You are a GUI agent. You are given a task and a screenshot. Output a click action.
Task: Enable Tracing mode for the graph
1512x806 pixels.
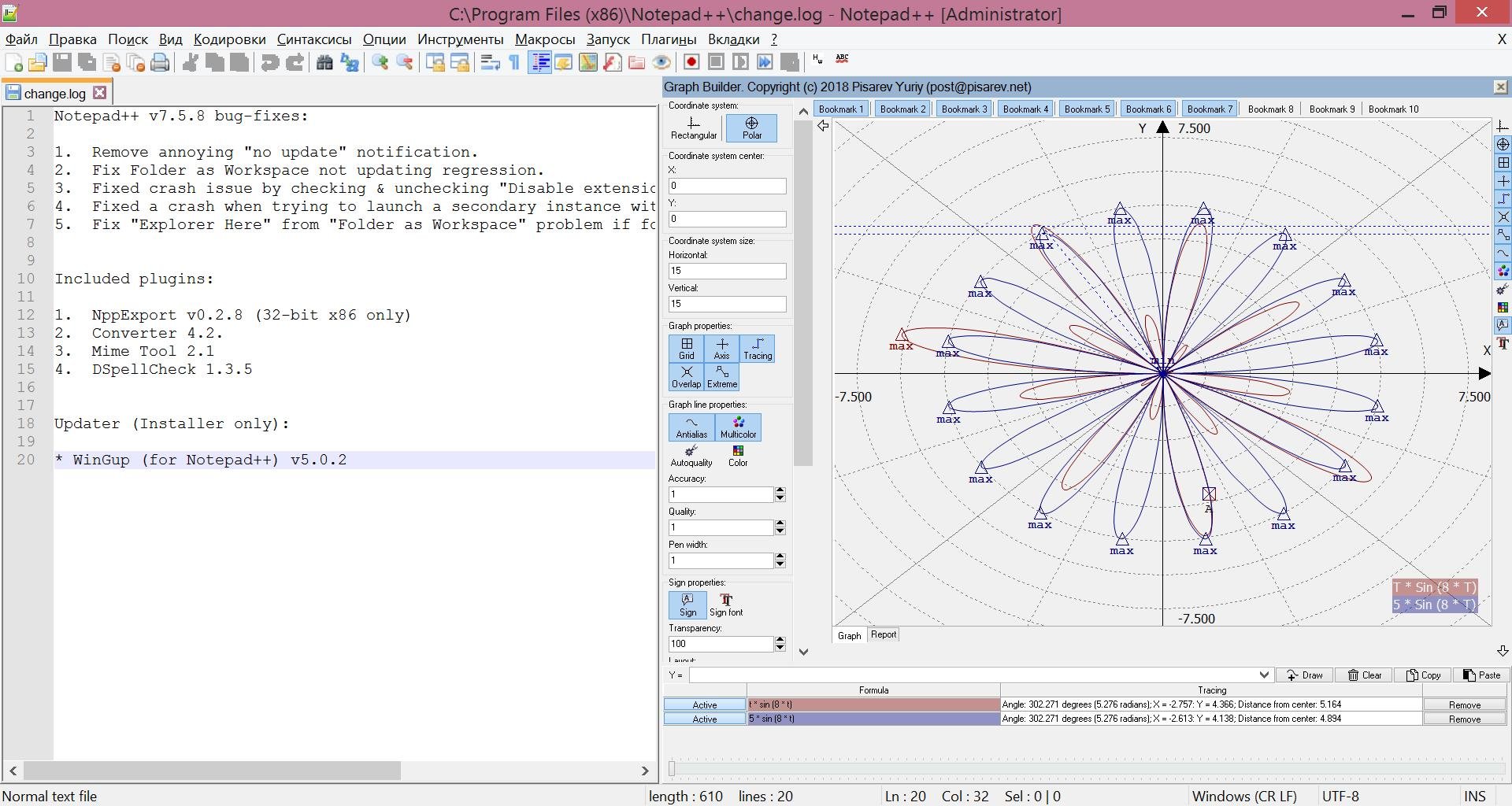pyautogui.click(x=757, y=349)
